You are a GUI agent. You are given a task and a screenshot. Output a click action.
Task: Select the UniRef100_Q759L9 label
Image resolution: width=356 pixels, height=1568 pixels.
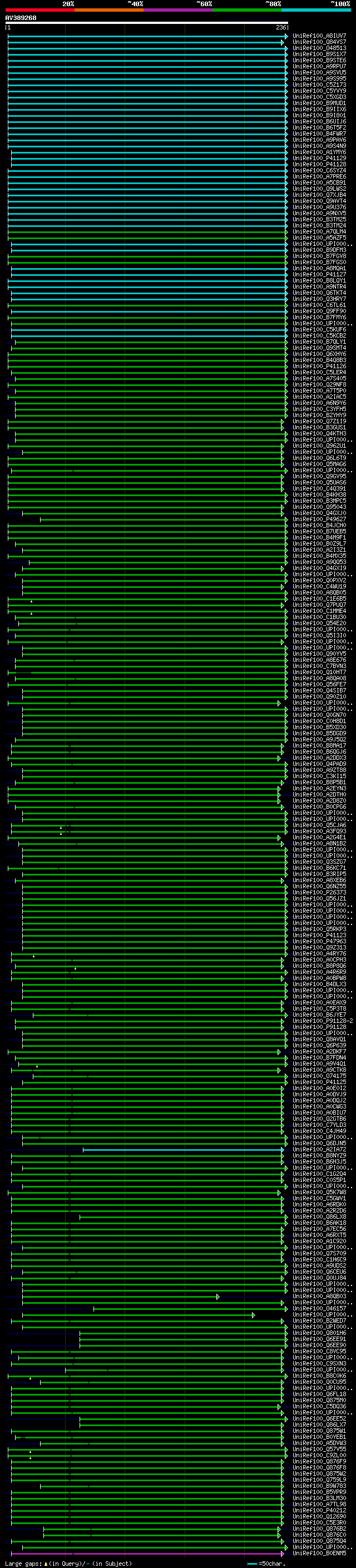pos(319,1480)
